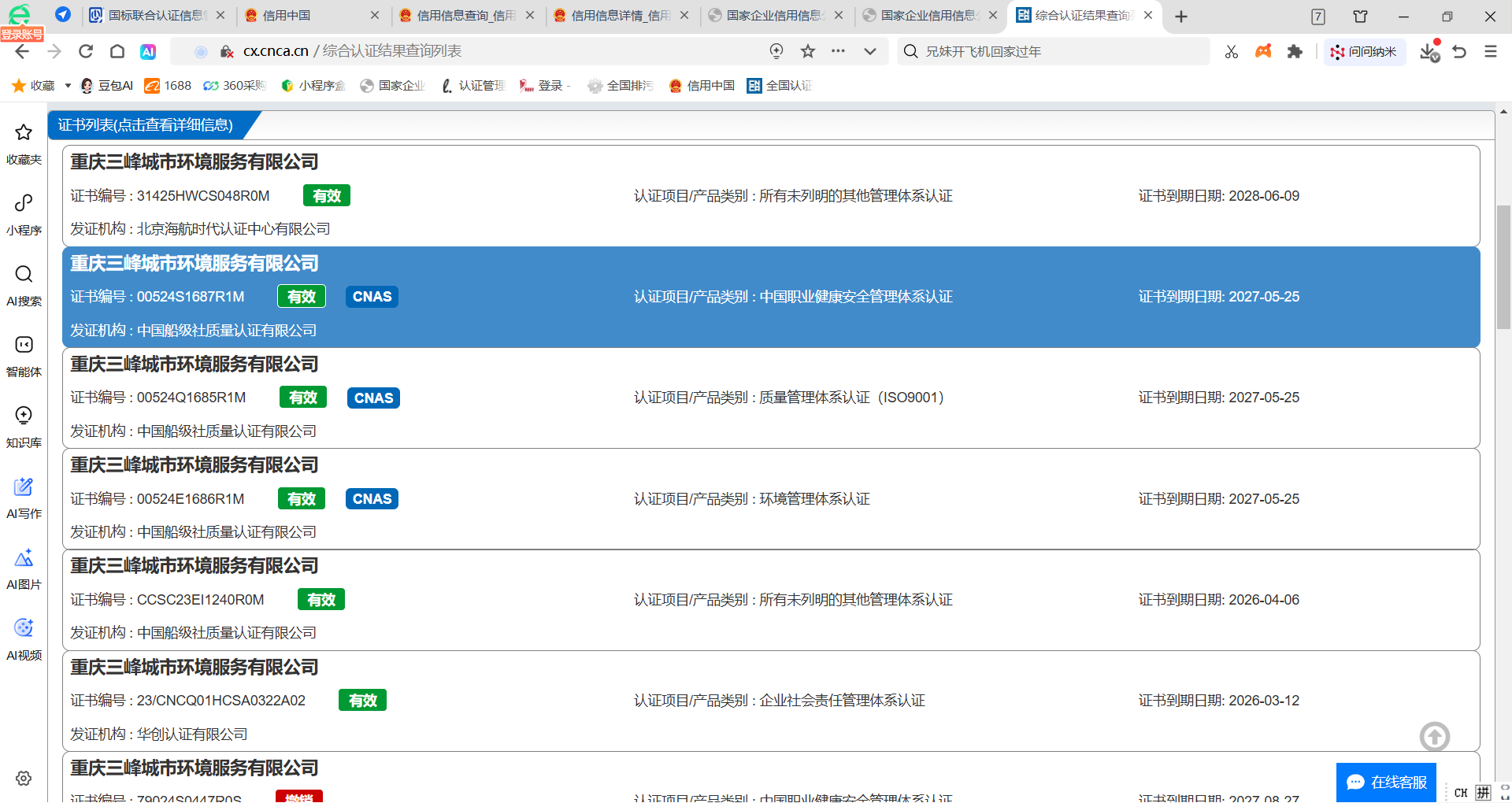This screenshot has height=803, width=1512.
Task: Click the page vertical scrollbar thumb
Action: pyautogui.click(x=1503, y=266)
